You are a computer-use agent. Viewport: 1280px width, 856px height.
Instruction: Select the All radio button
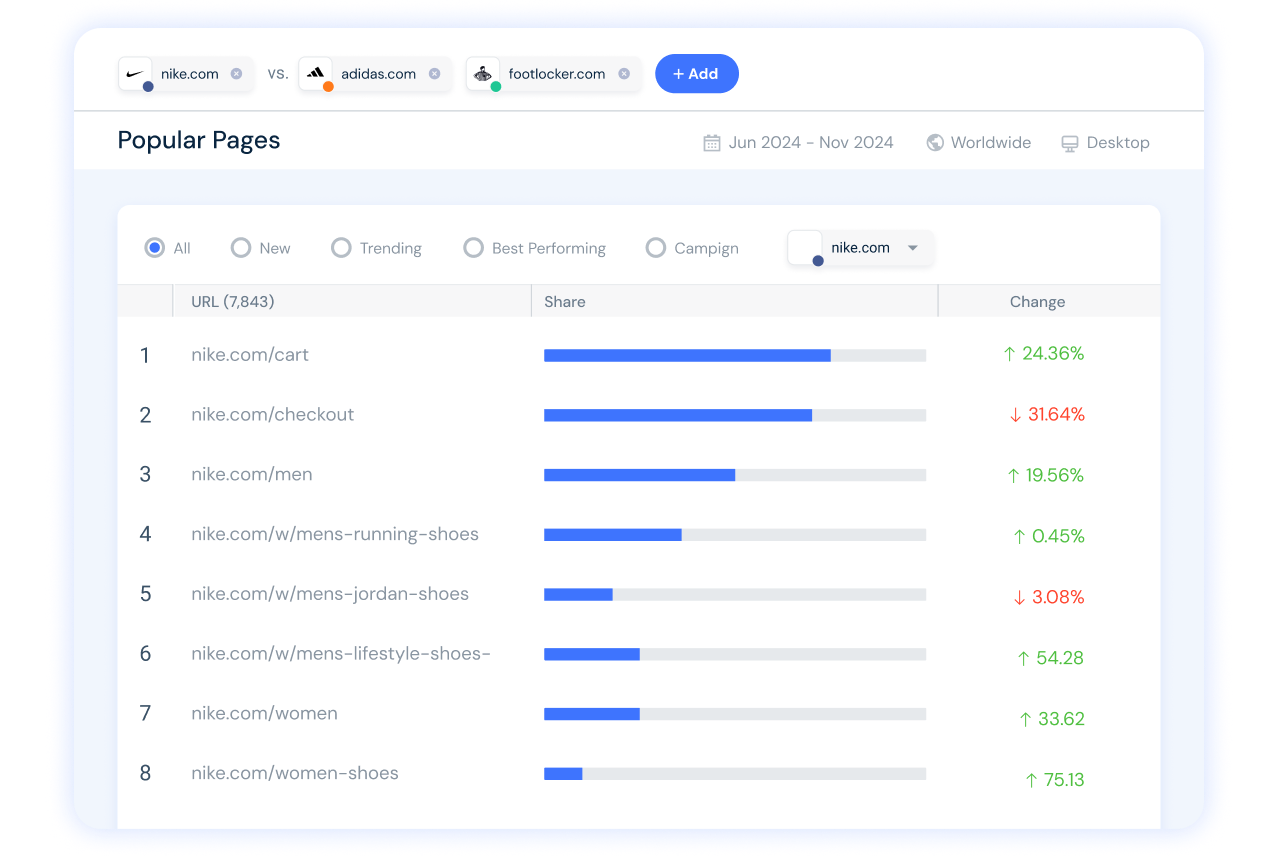click(155, 248)
